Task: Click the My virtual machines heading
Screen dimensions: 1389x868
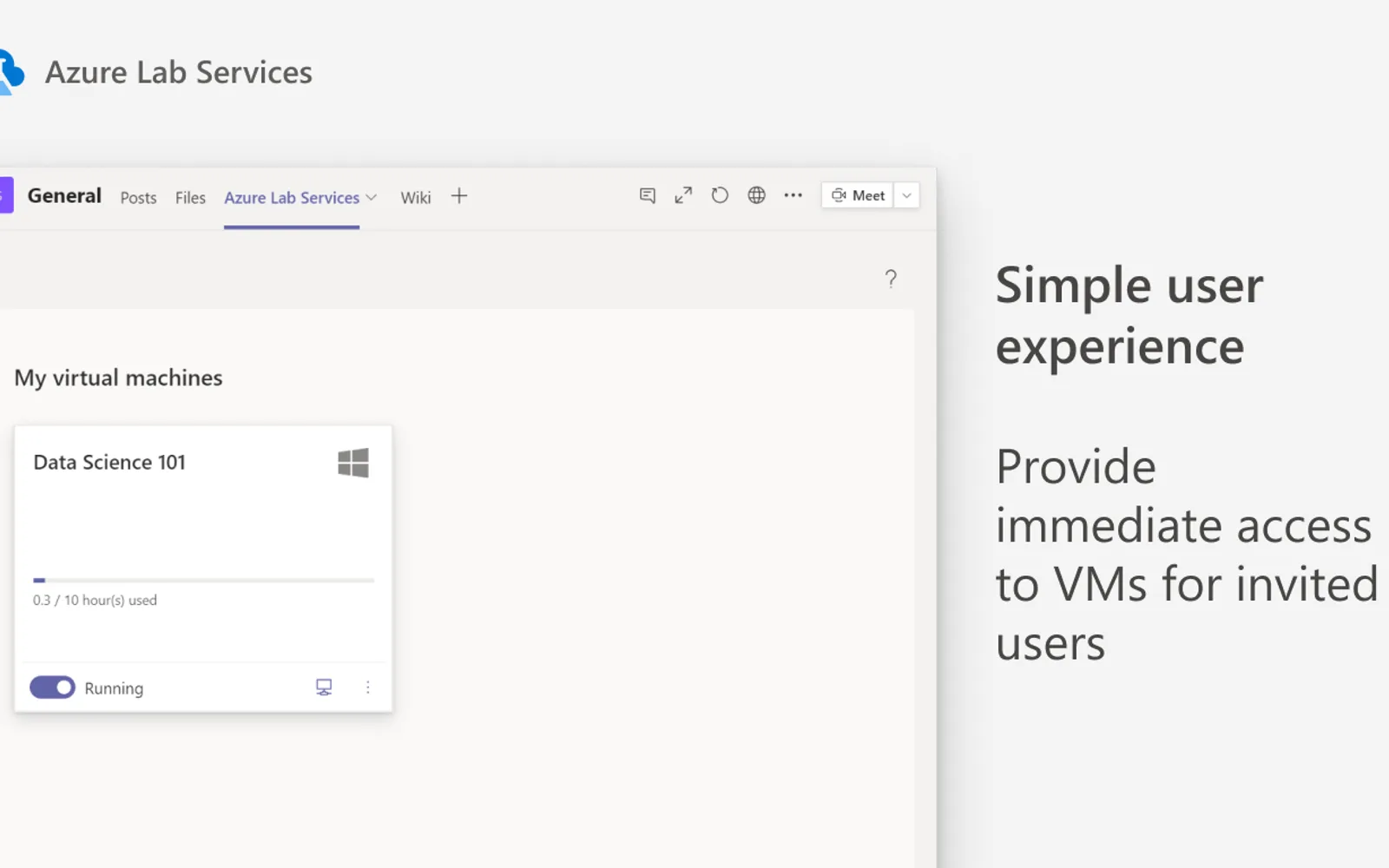Action: click(x=118, y=378)
